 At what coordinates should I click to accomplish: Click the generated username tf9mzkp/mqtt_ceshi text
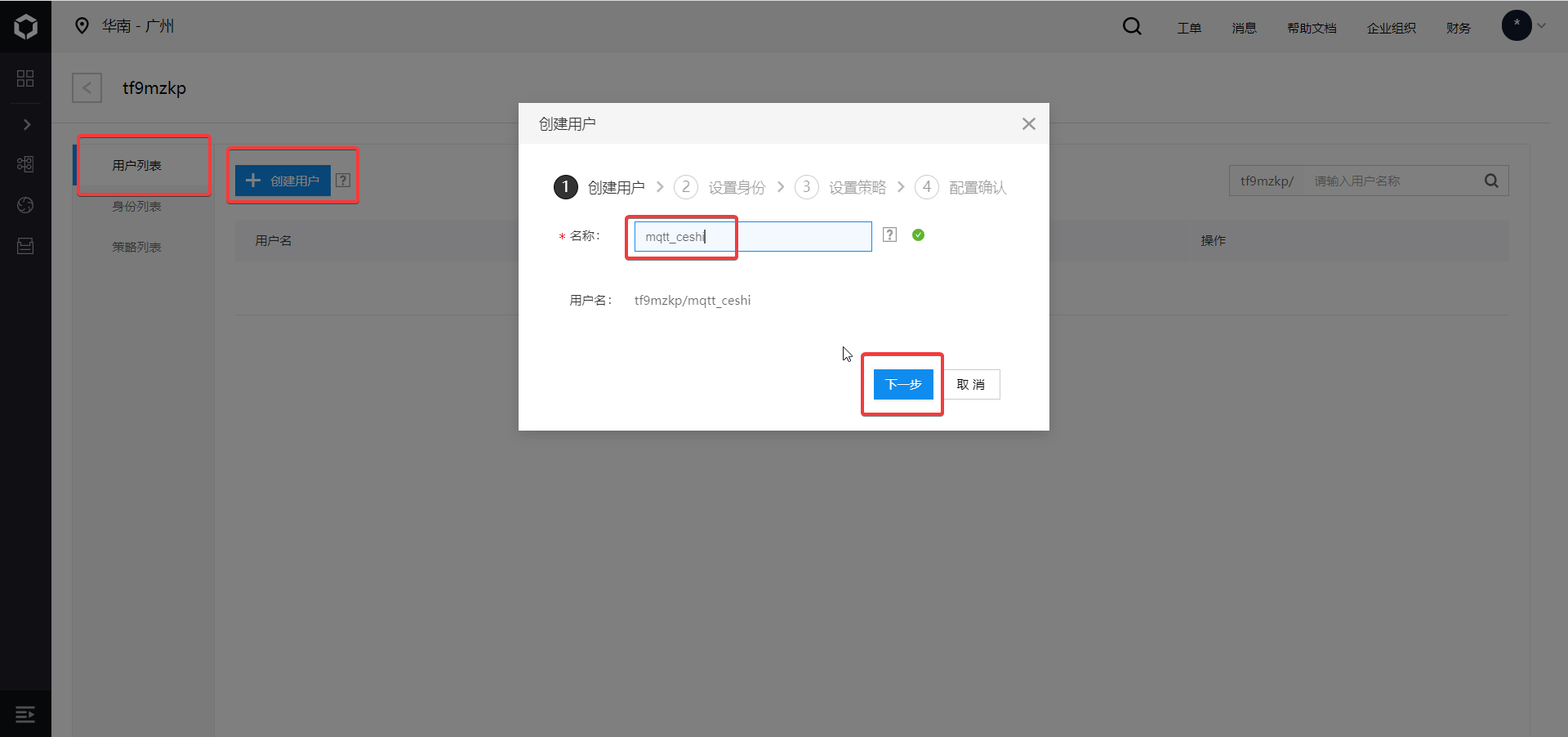693,300
